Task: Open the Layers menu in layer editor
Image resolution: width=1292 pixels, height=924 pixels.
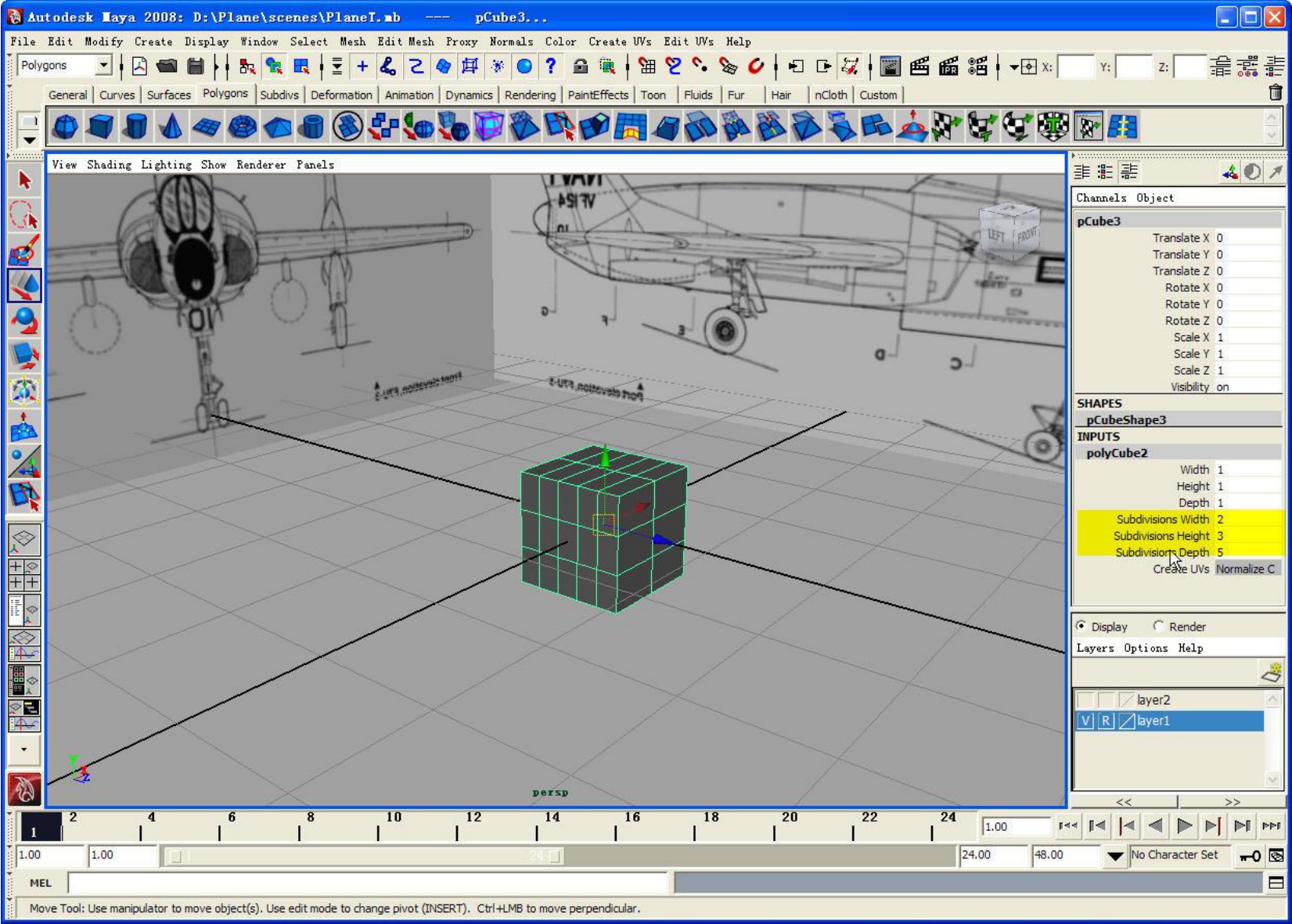Action: (x=1095, y=648)
